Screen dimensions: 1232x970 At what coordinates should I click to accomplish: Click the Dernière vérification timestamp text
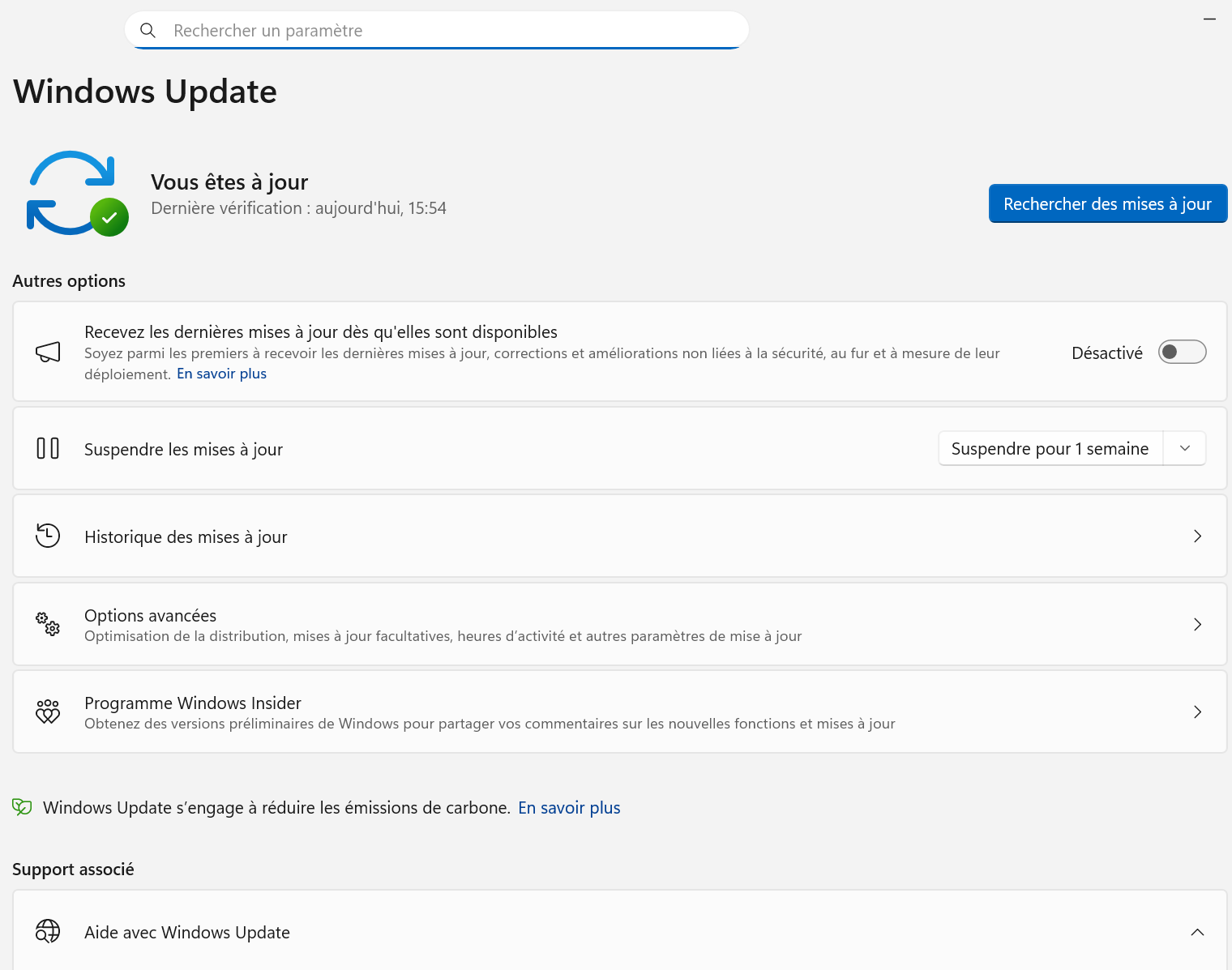pos(298,208)
